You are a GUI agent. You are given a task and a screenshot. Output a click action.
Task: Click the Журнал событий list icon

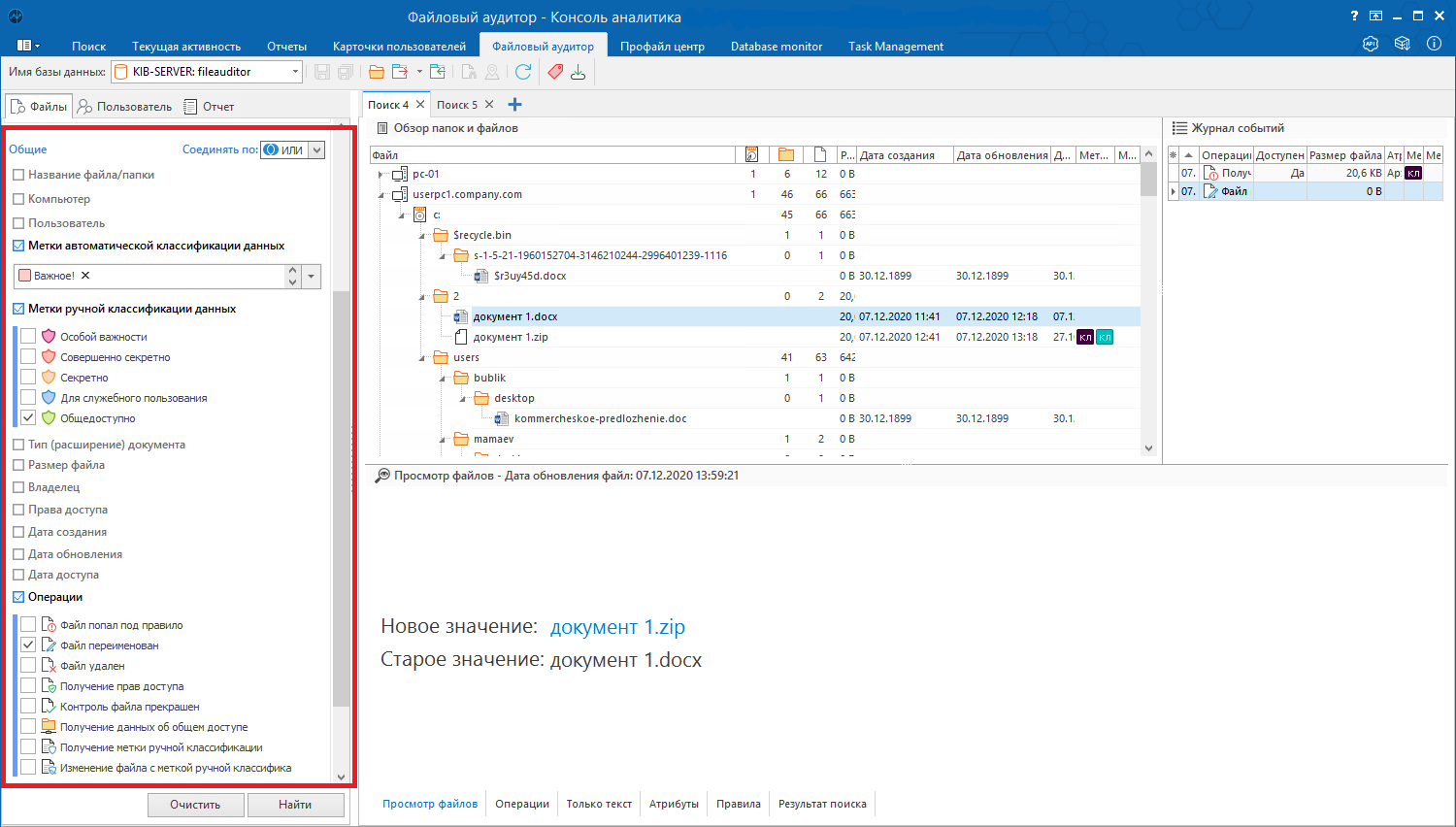point(1179,128)
